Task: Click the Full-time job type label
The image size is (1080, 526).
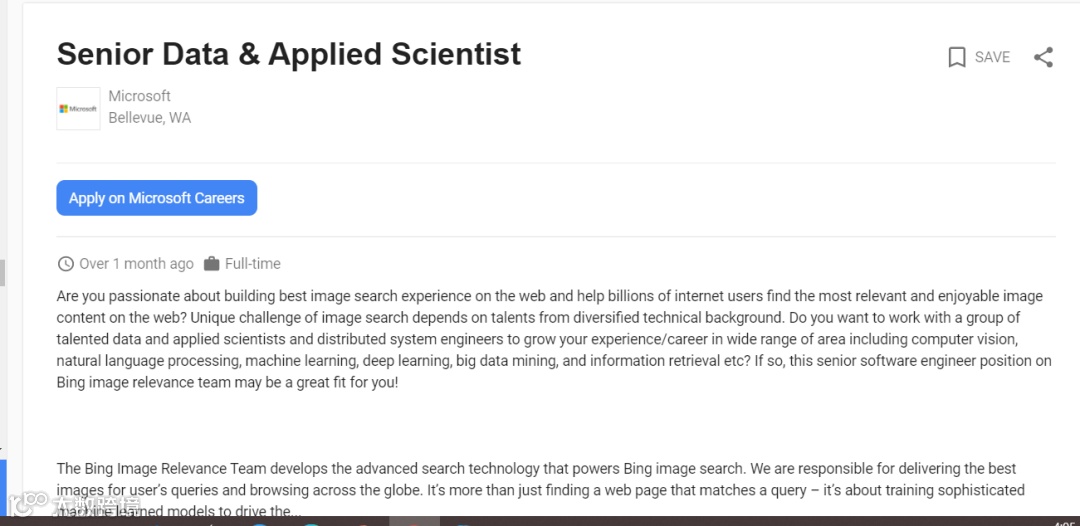Action: tap(252, 264)
